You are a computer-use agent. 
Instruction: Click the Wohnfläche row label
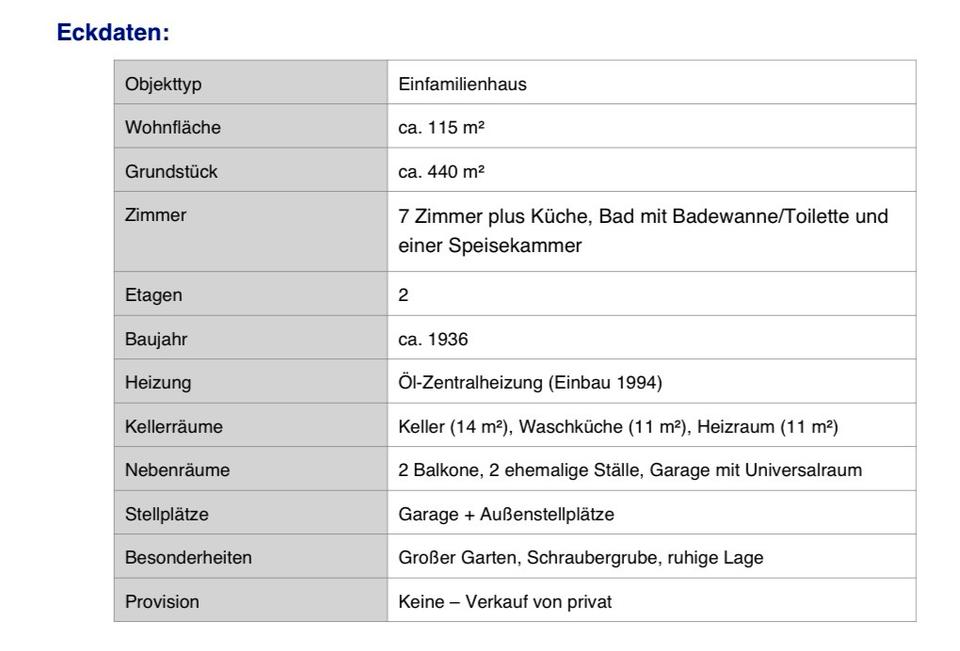tap(173, 128)
